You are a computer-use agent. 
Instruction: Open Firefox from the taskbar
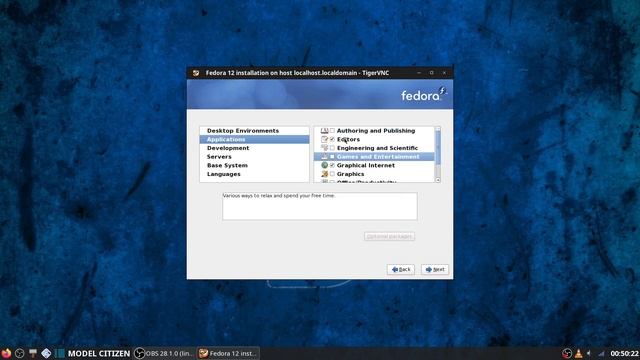click(6, 353)
